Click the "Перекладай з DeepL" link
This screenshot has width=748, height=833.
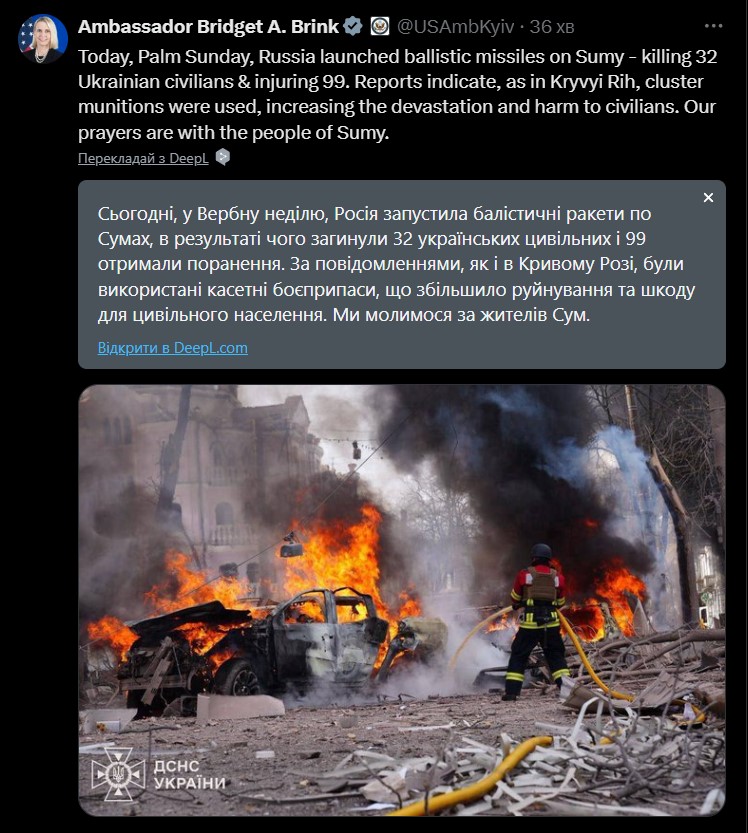point(143,158)
